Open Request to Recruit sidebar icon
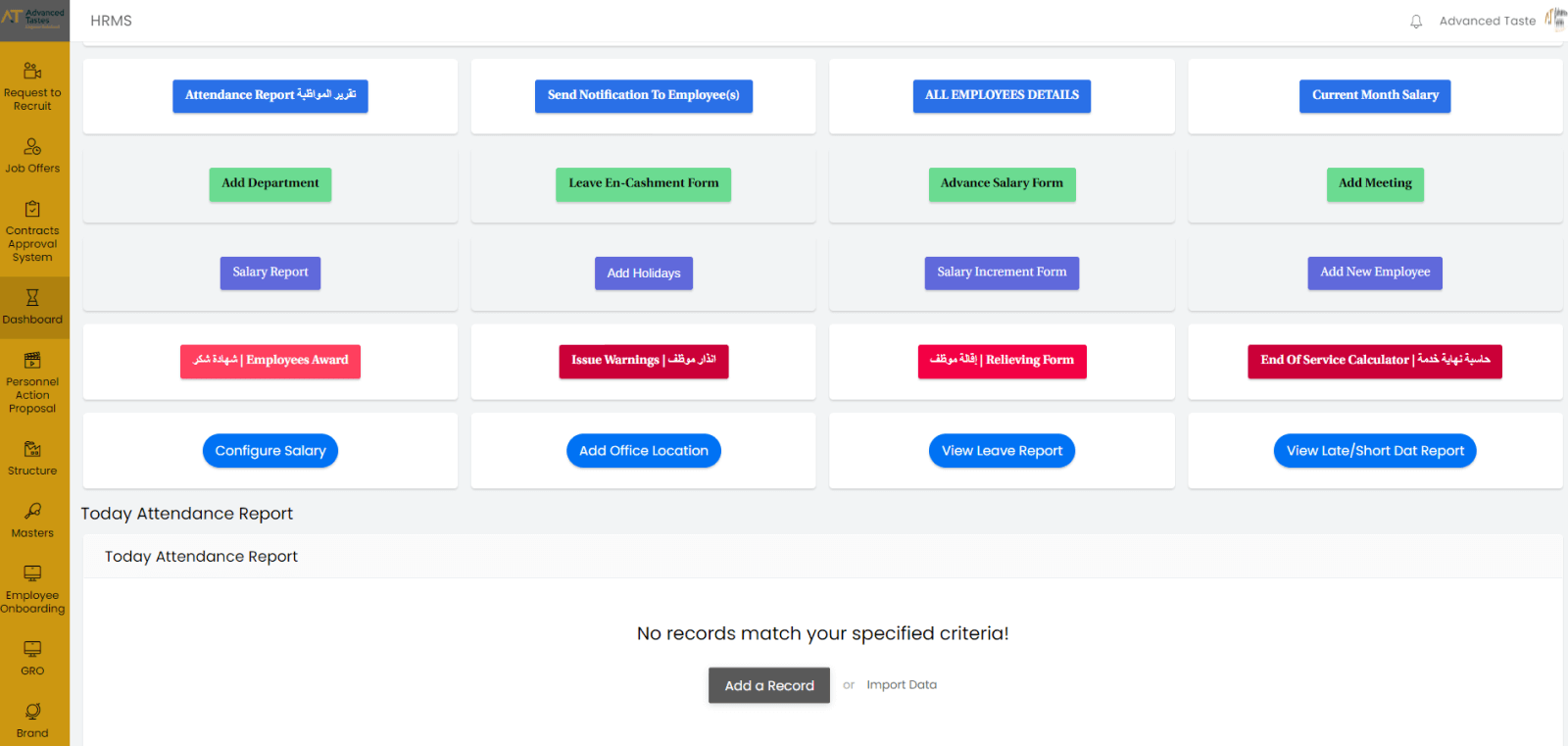The image size is (1568, 746). (32, 72)
